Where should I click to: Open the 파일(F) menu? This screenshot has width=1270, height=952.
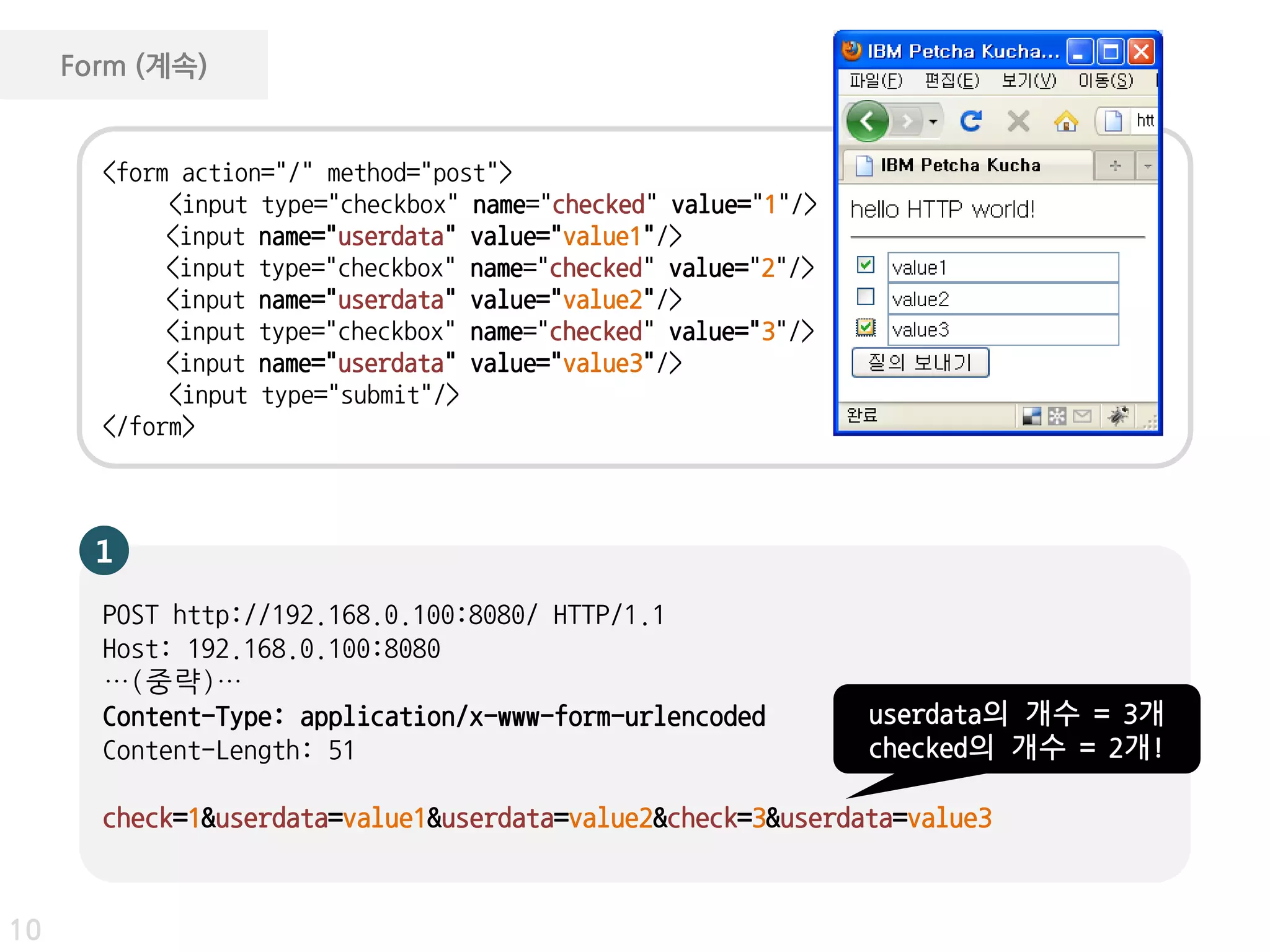[876, 81]
